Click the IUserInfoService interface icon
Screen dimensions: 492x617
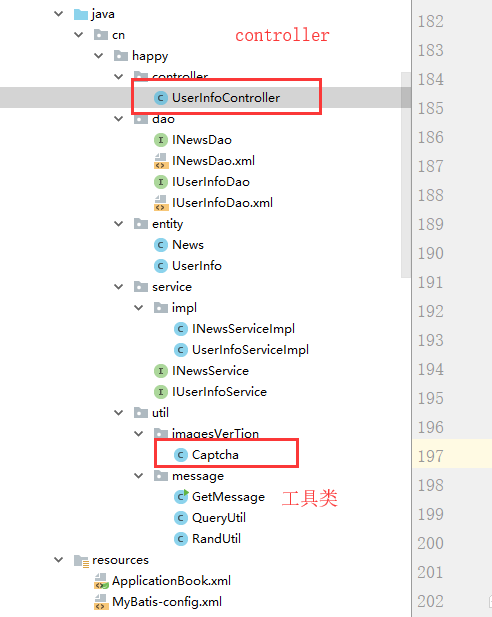[160, 392]
